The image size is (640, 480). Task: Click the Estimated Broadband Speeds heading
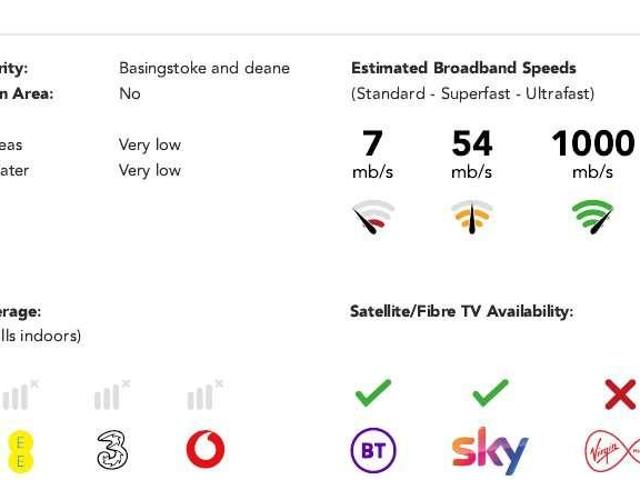coord(464,68)
